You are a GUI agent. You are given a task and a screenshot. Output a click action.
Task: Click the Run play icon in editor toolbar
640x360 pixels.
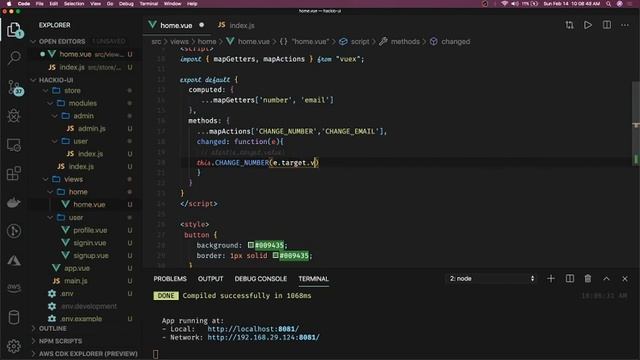pos(588,25)
